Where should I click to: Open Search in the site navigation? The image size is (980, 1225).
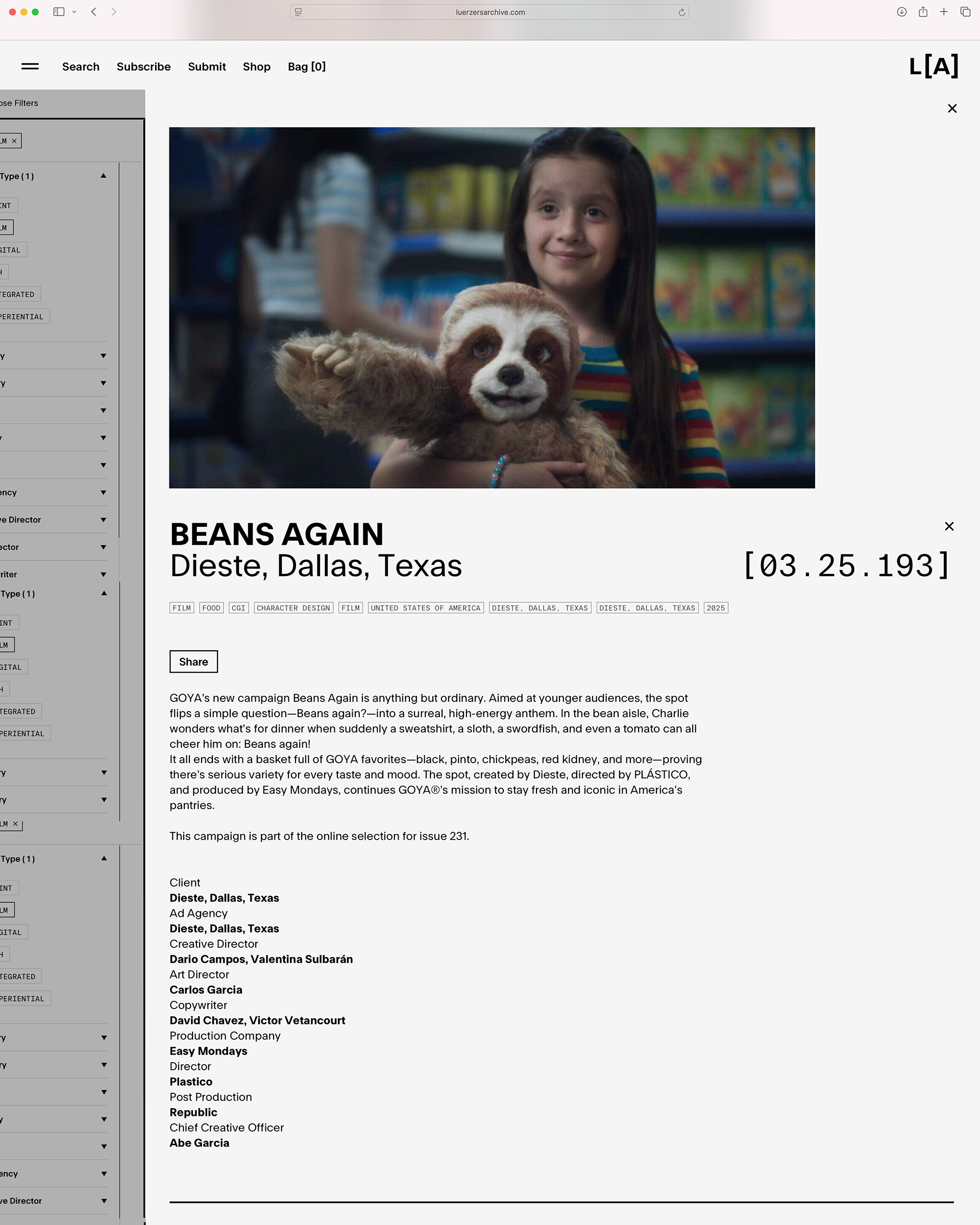(81, 66)
